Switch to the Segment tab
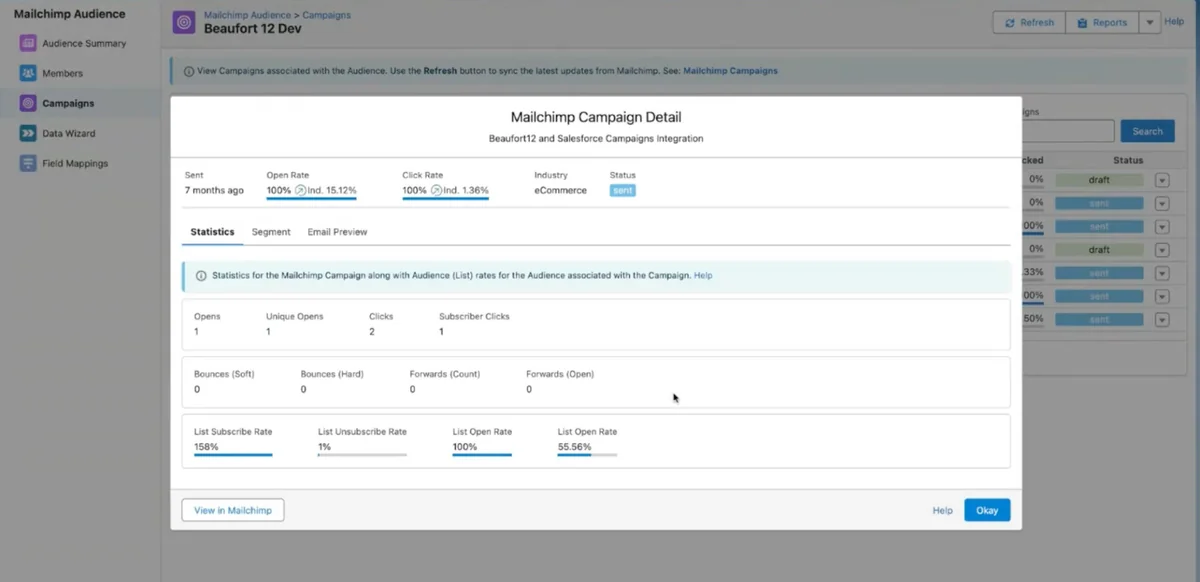 [x=271, y=232]
